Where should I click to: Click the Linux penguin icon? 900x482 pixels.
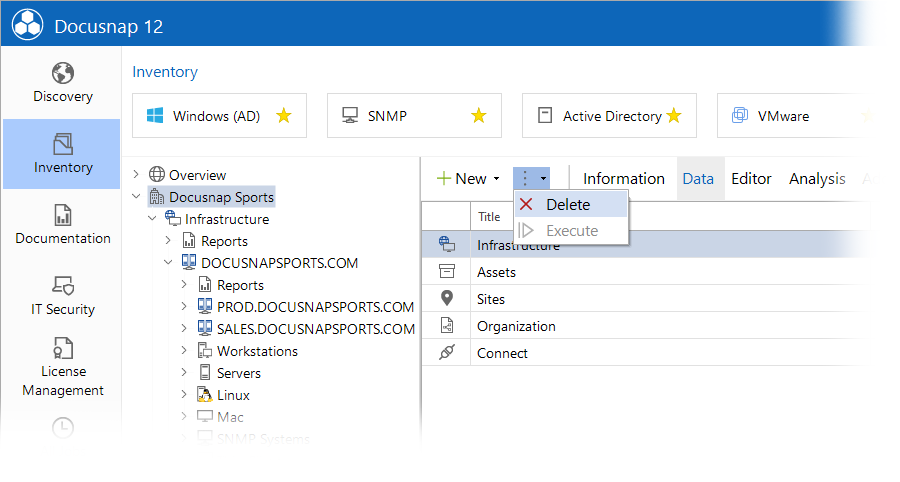[x=205, y=394]
